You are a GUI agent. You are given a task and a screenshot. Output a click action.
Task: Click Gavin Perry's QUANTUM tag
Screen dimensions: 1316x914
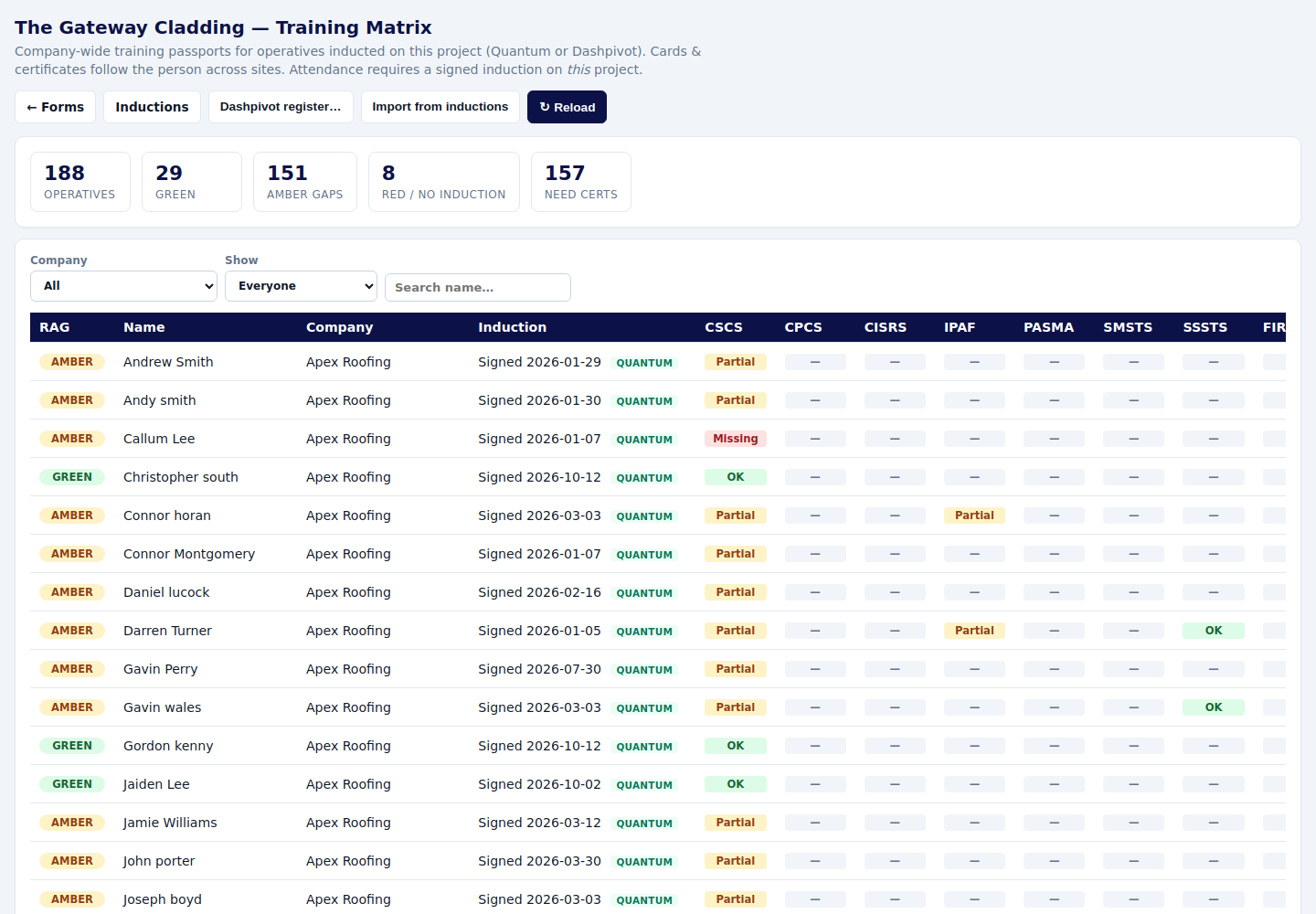[x=644, y=670]
